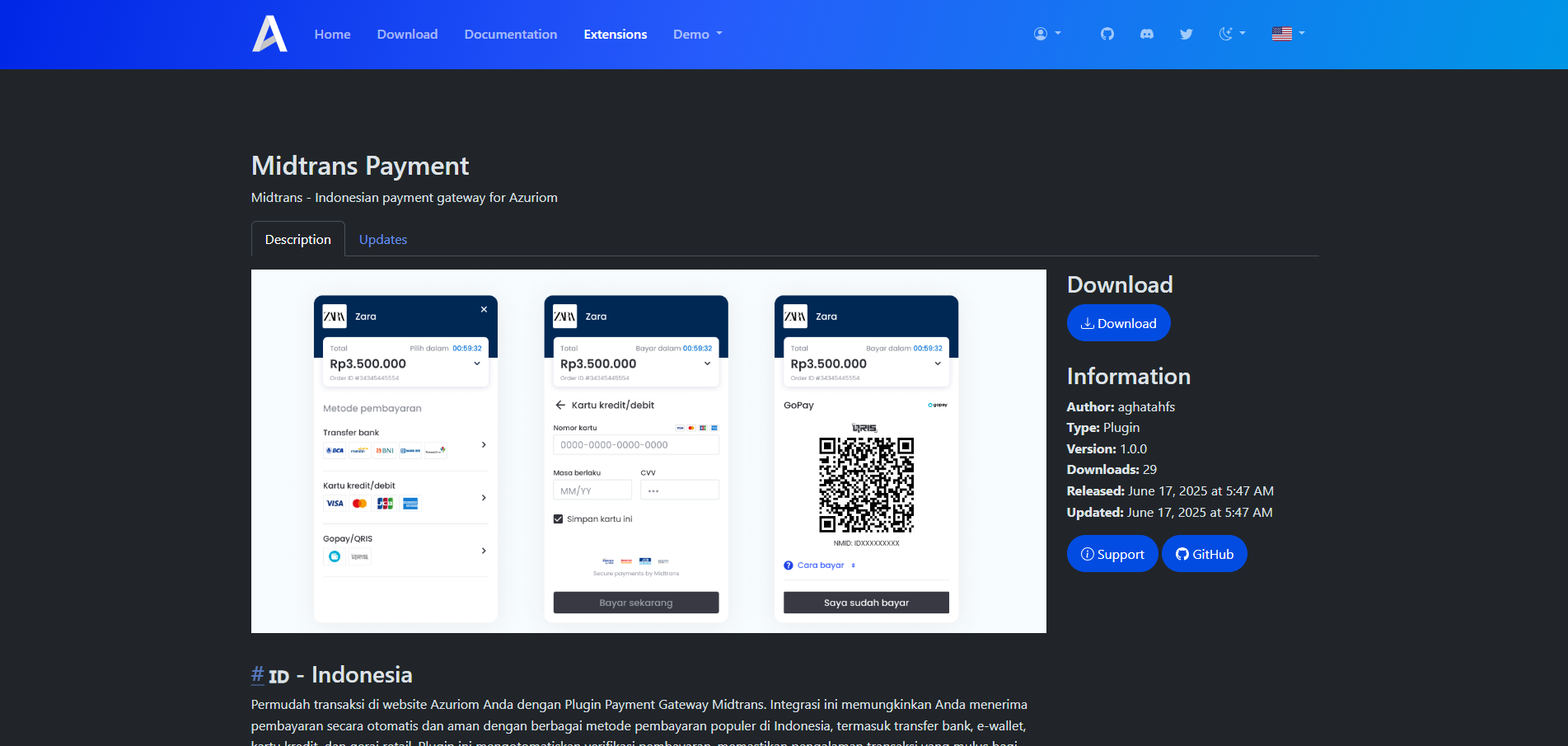
Task: Click the Bayar sekarang button in the mockup
Action: [635, 603]
